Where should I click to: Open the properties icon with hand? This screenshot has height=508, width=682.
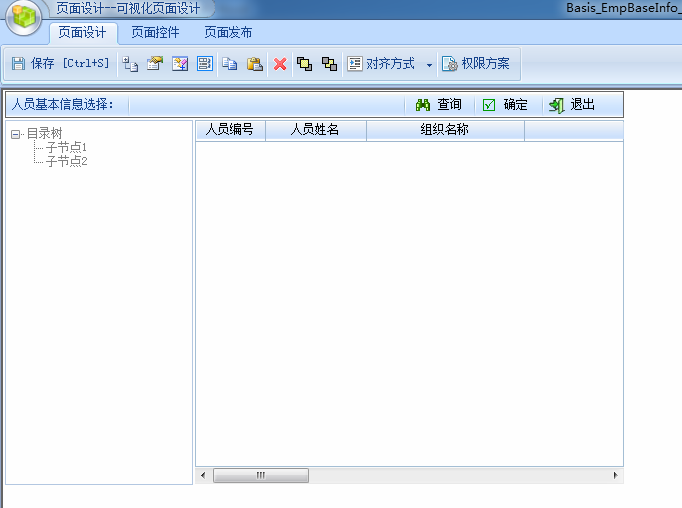point(155,64)
